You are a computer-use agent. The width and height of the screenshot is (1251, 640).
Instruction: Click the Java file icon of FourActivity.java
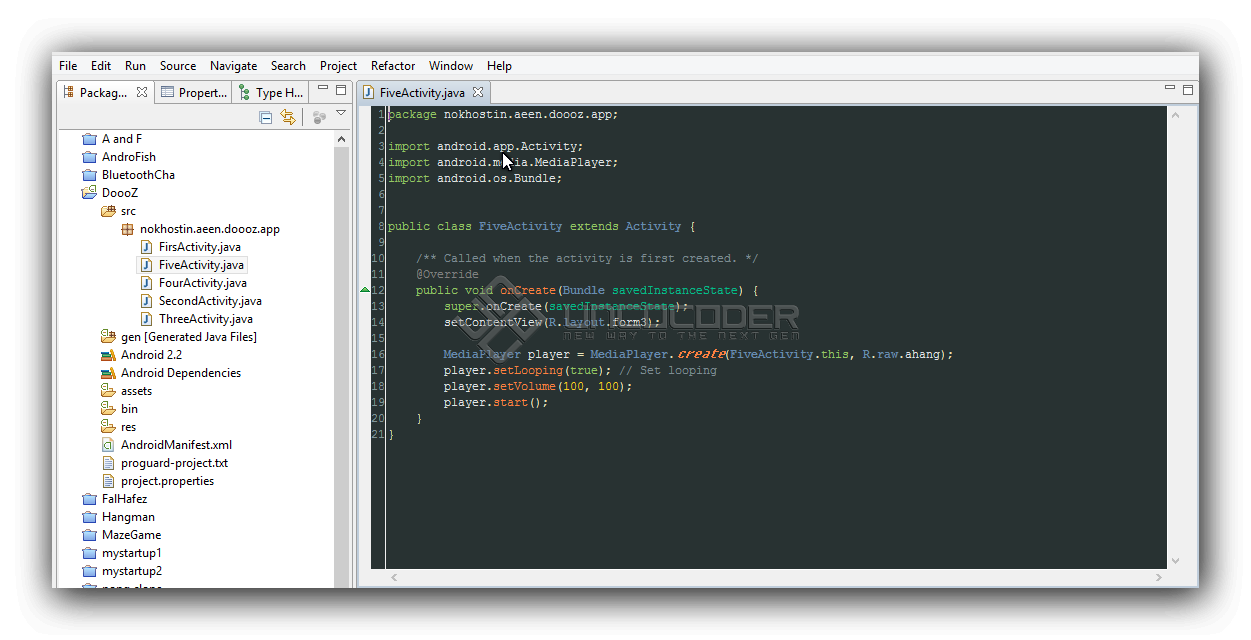[x=146, y=283]
